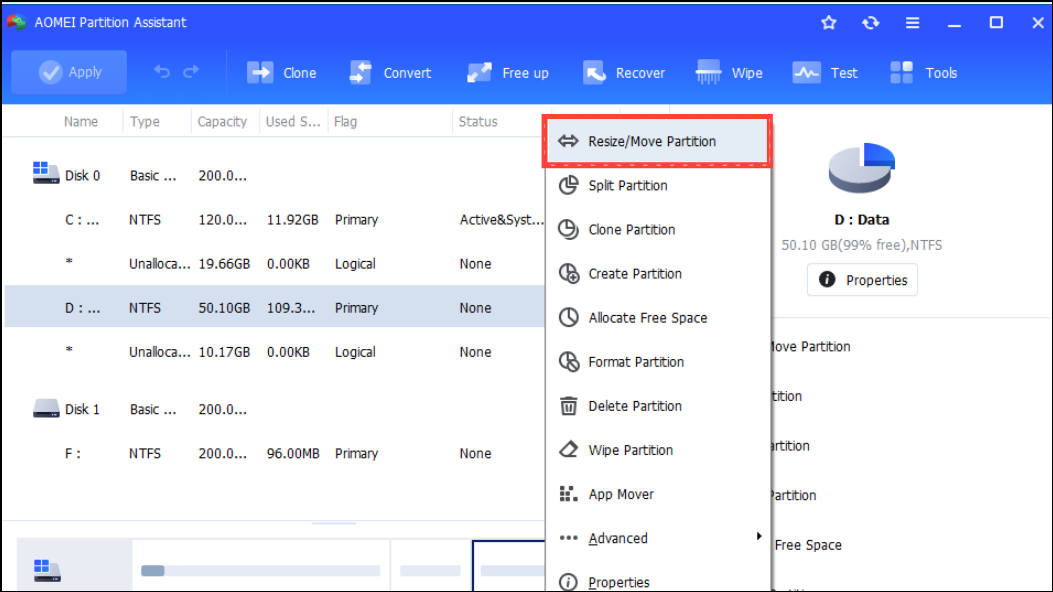Choose App Mover from context menu

tap(657, 494)
